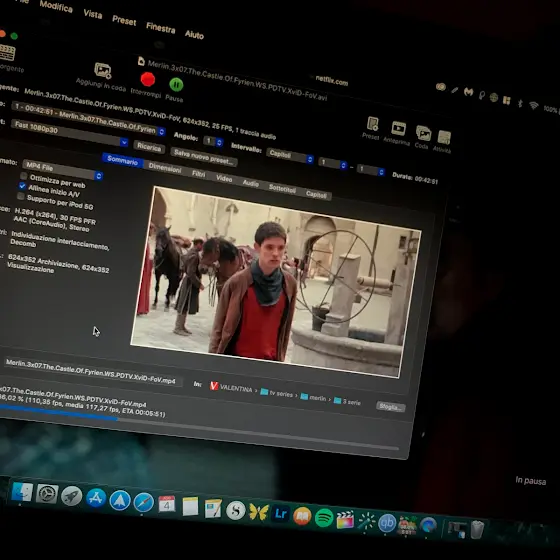560x560 pixels.
Task: Enable Ottimizza per web checkbox
Action: [x=24, y=176]
